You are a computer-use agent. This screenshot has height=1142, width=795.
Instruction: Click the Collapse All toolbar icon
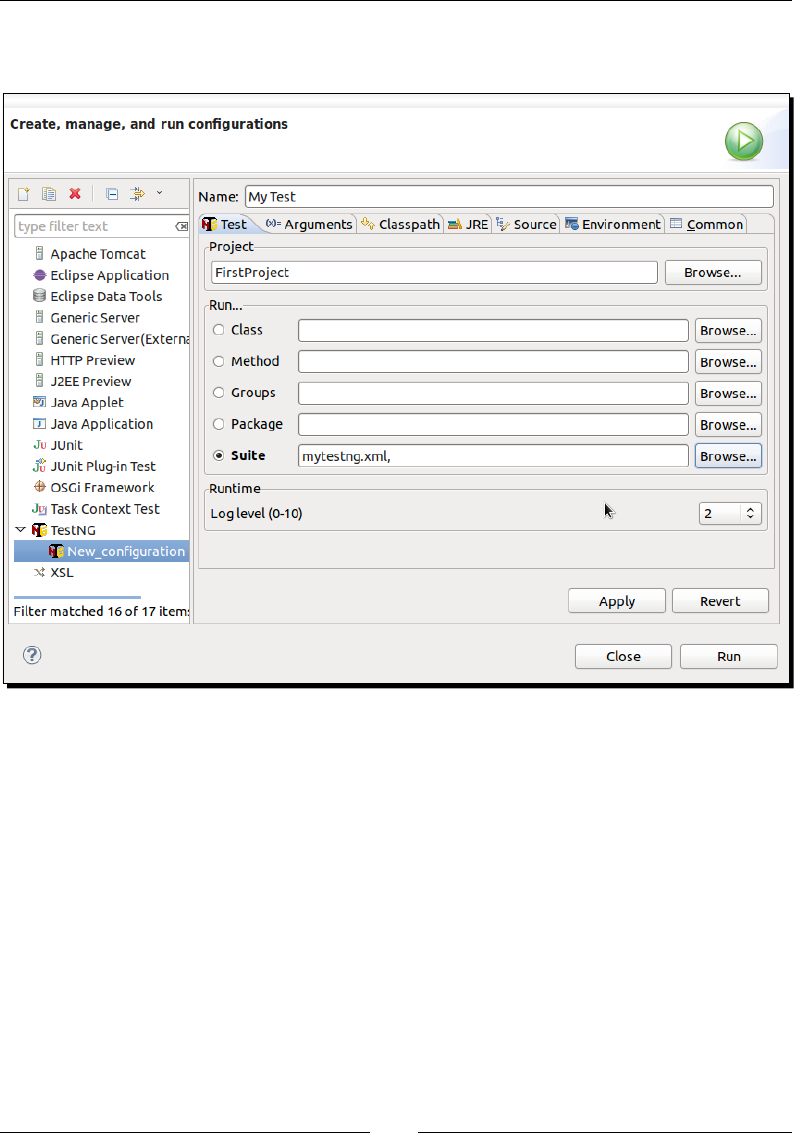tap(111, 194)
